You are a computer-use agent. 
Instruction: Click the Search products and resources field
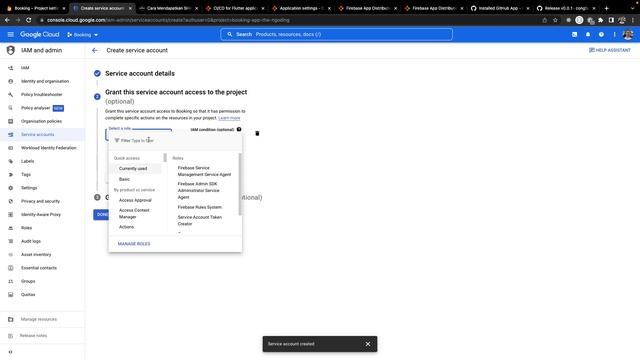click(336, 34)
